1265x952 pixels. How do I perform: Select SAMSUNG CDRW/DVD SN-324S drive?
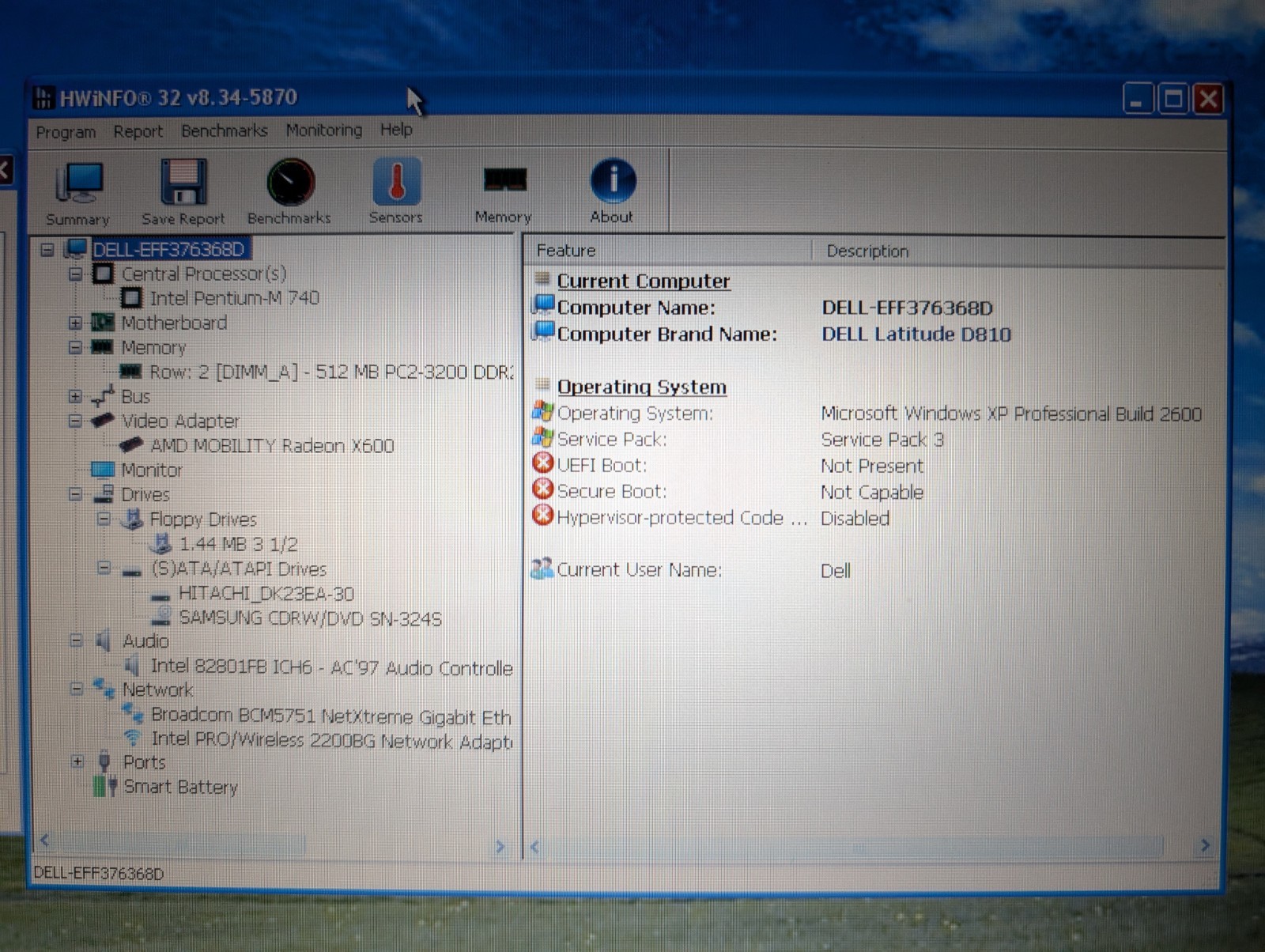(x=310, y=618)
